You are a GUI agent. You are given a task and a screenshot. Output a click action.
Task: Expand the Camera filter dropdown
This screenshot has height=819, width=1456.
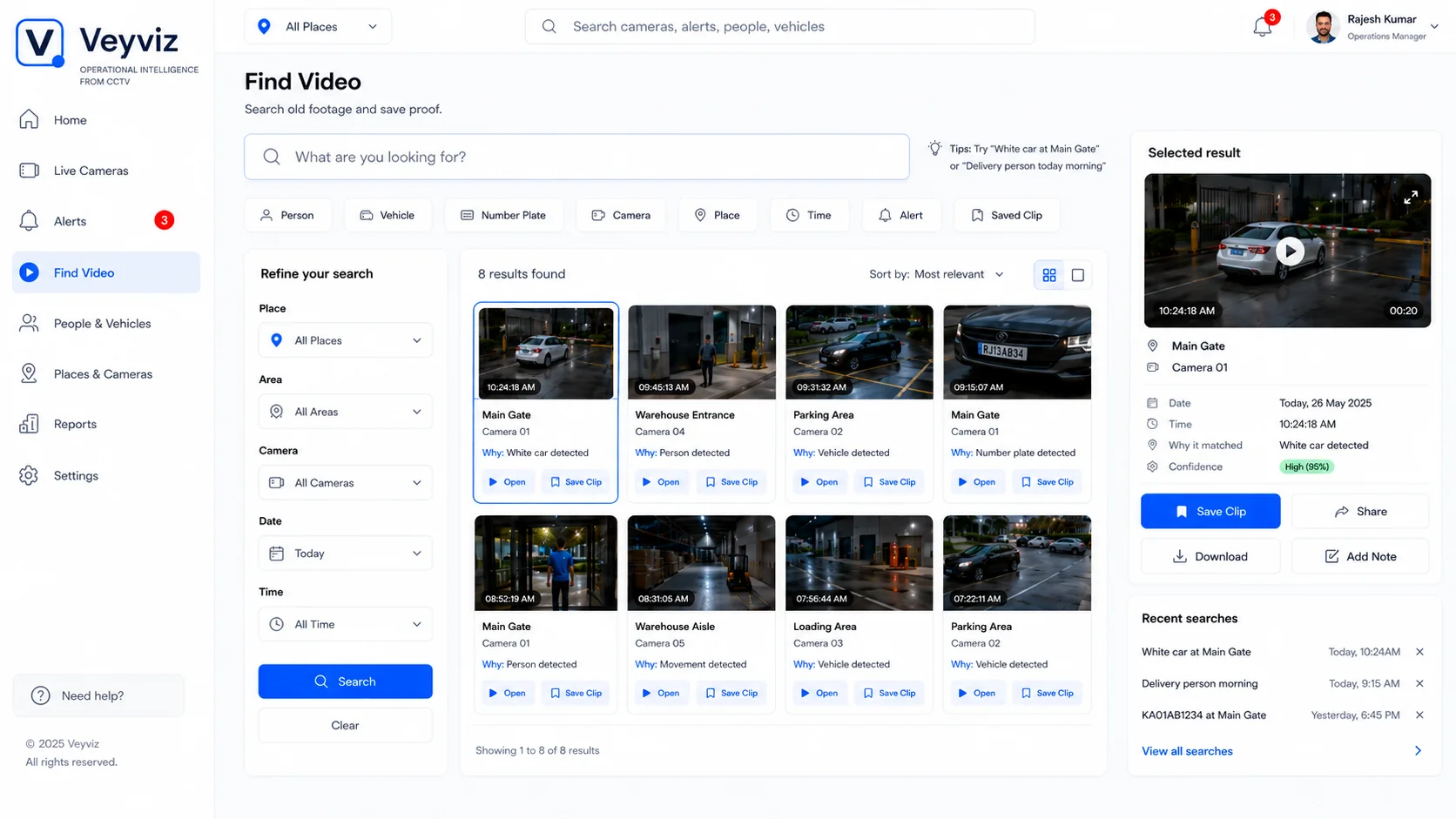point(346,482)
